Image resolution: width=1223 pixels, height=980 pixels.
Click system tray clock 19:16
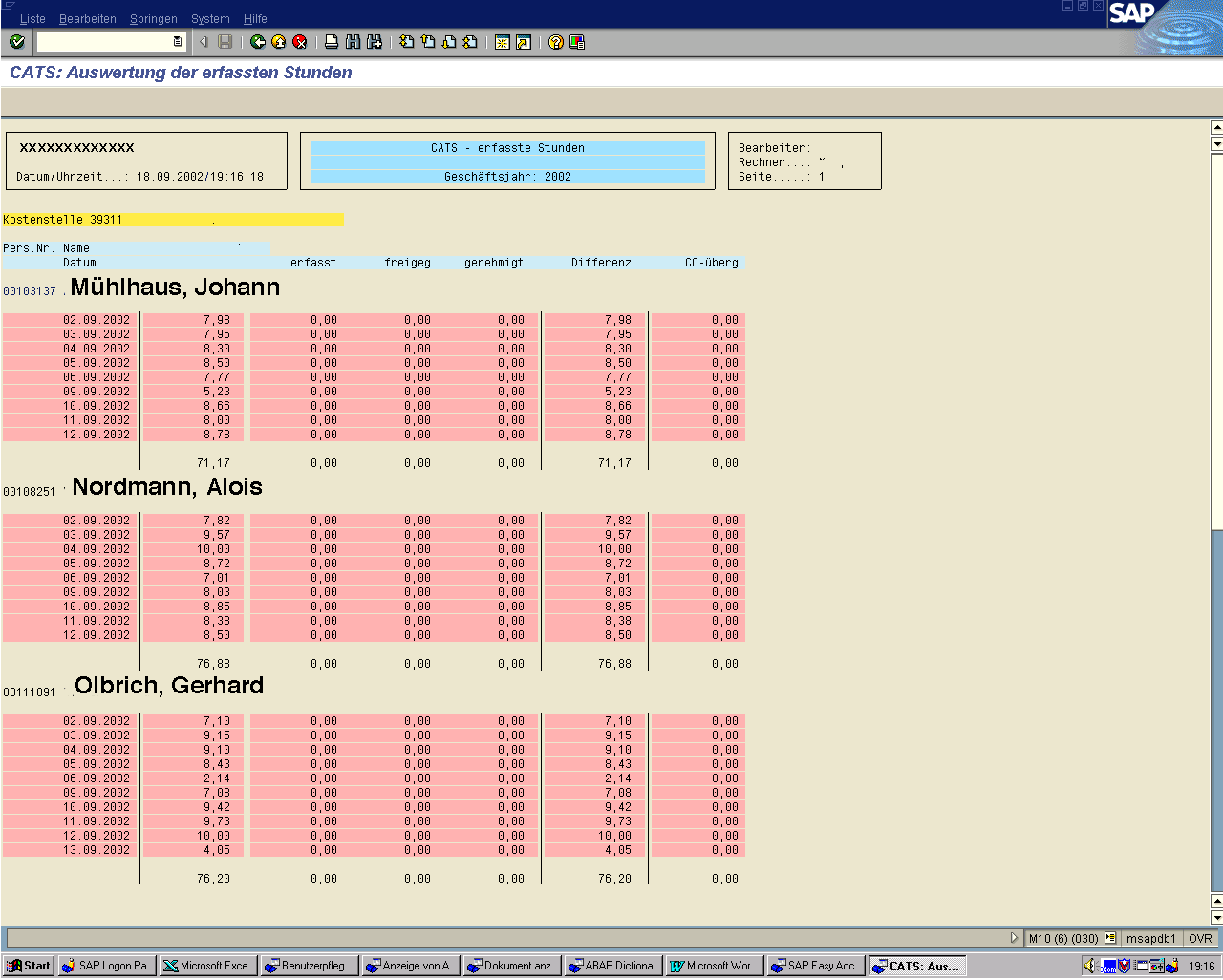(x=1202, y=967)
